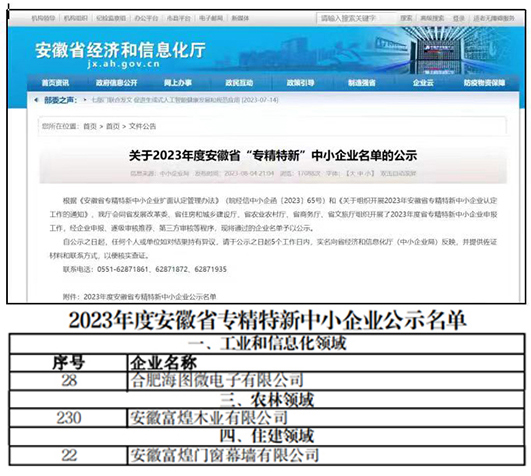Open the 机构组织 top link
This screenshot has height=476, width=531.
click(x=76, y=18)
